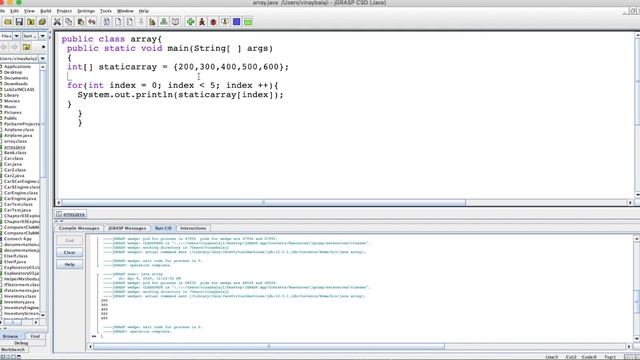
Task: Click the yellow up-folder icon in browser
Action: (27, 47)
